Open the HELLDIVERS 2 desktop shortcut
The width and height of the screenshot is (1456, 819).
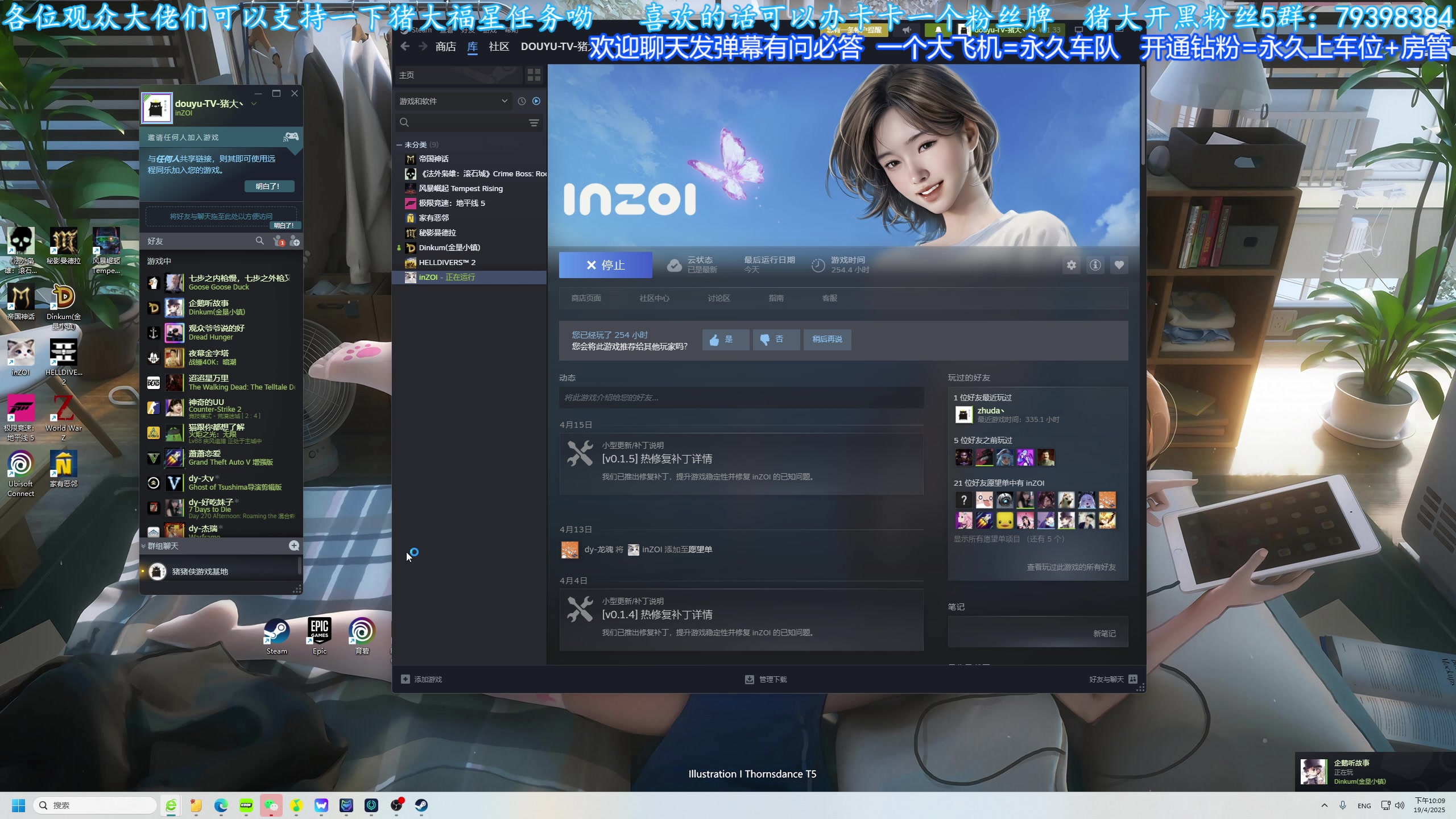[64, 362]
